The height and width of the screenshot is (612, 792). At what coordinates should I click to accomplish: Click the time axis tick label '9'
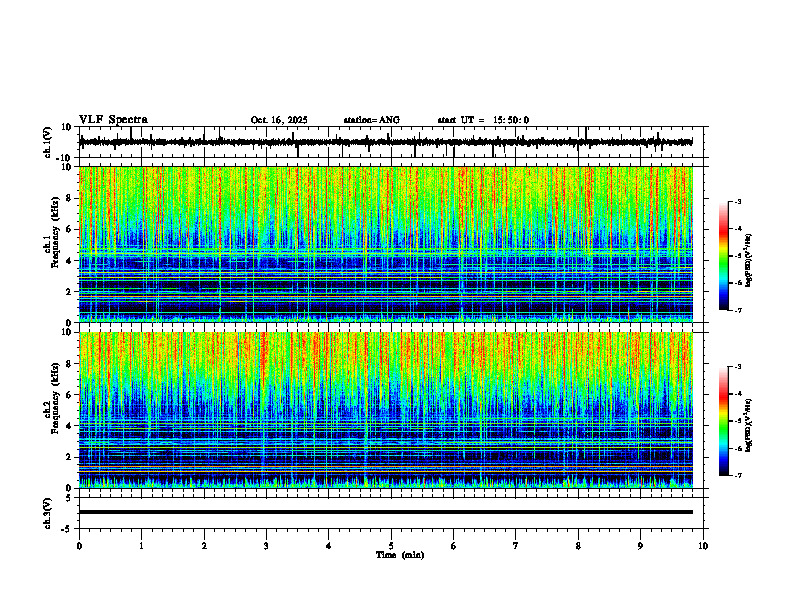coord(640,546)
